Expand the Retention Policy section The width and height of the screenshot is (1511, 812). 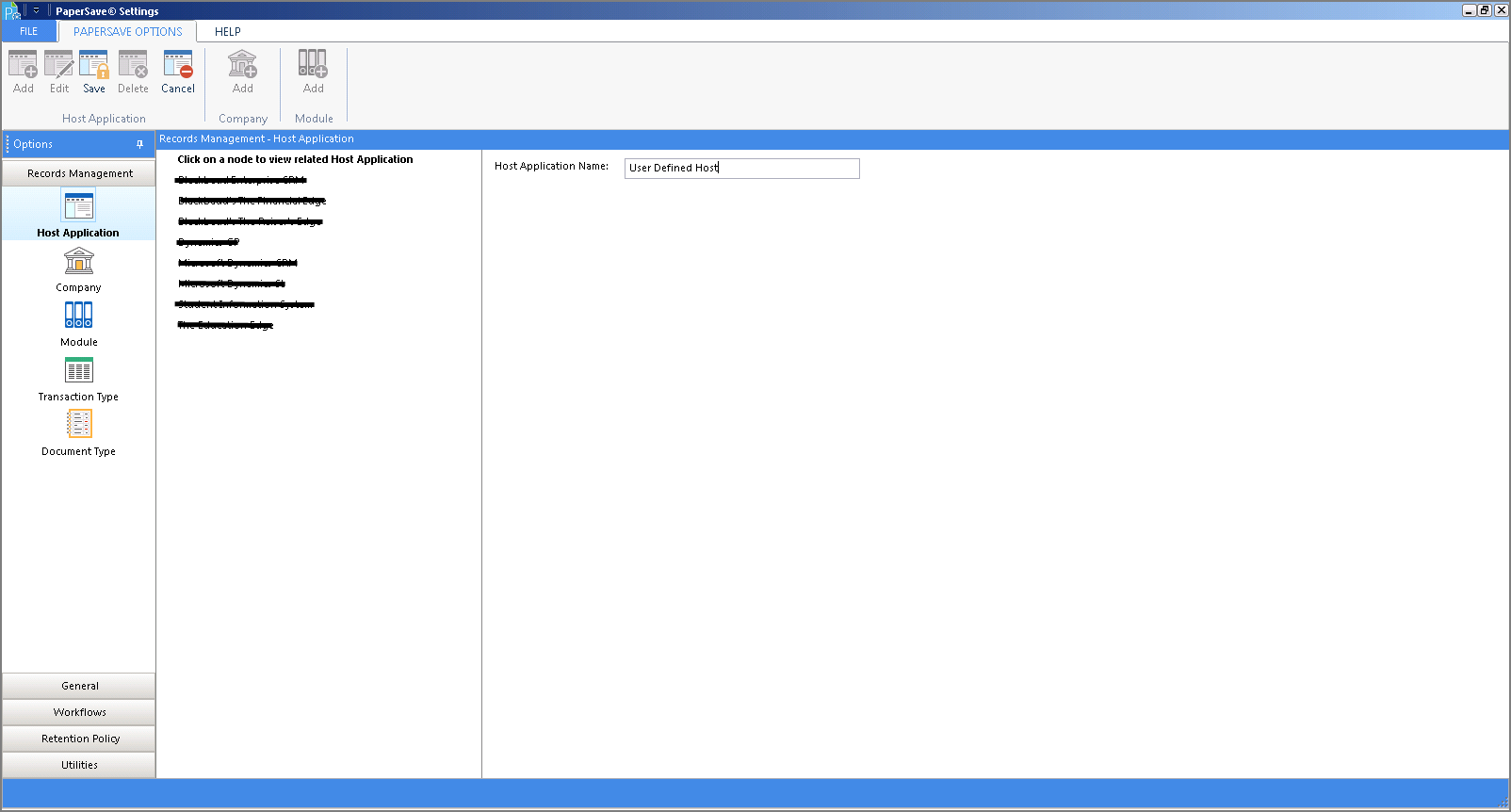79,739
